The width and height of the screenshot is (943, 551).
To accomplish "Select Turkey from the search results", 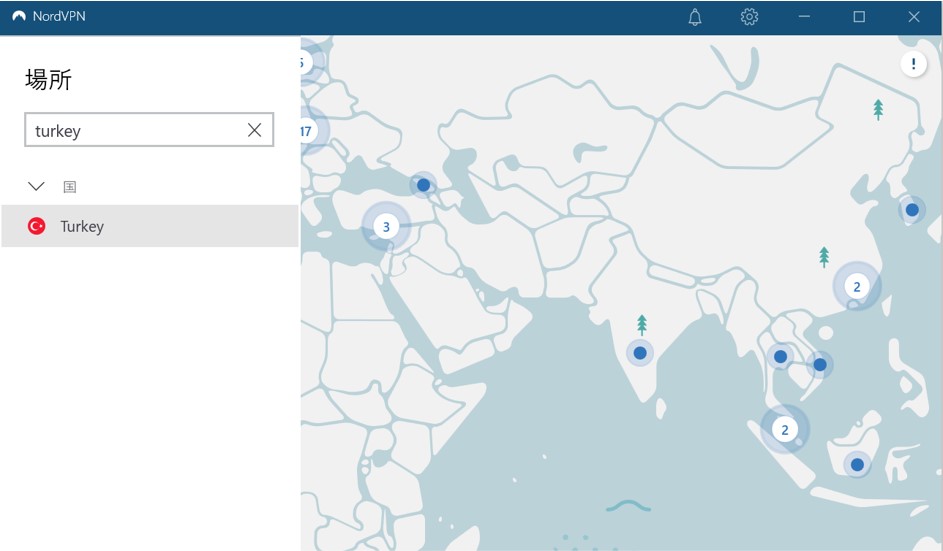I will (x=150, y=226).
